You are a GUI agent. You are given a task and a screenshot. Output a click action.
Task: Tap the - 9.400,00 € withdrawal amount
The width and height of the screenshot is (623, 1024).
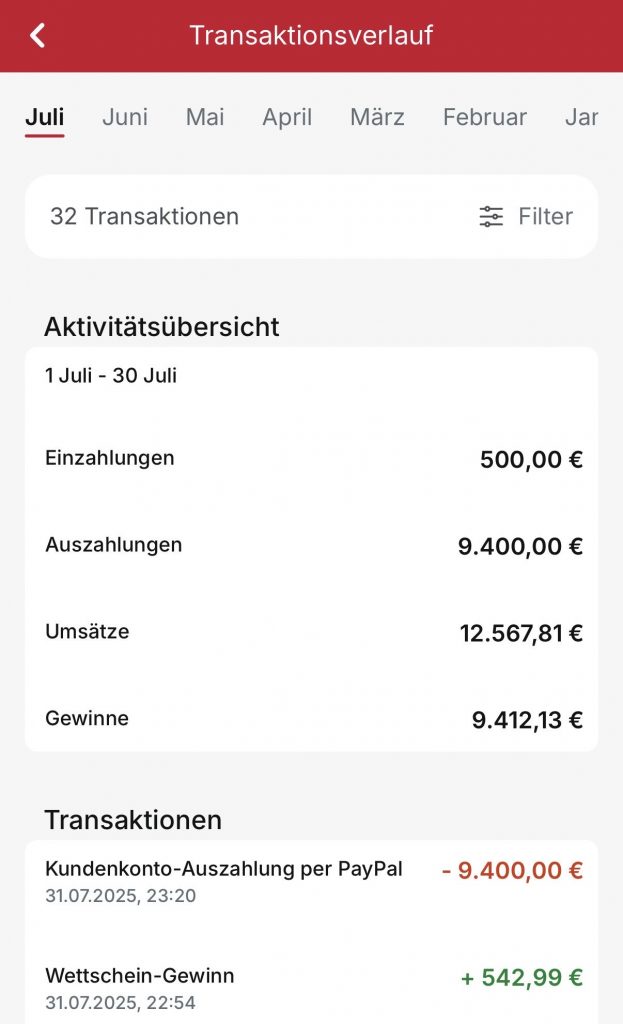coord(512,871)
